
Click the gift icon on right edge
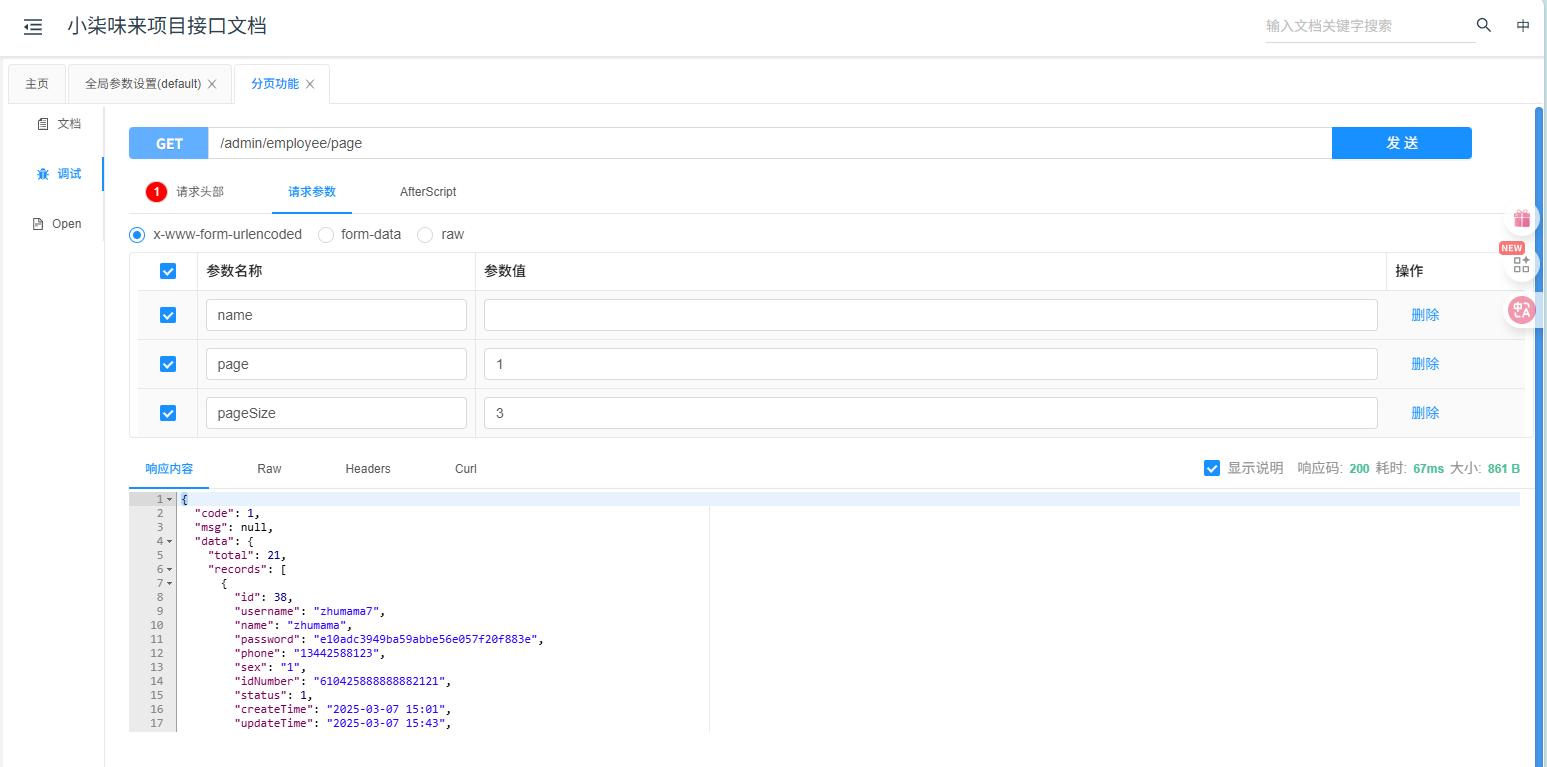[1521, 218]
